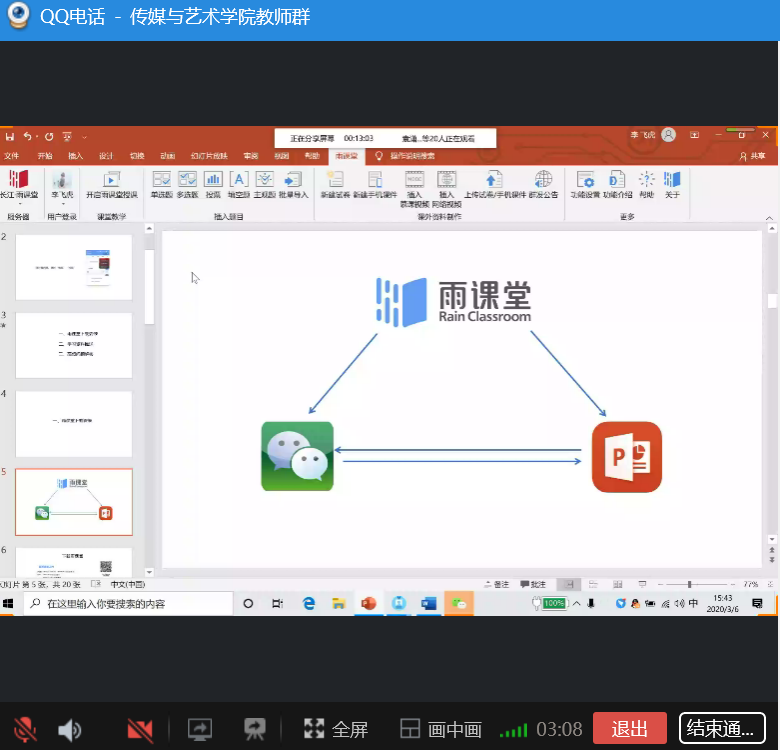Select slide 2 thumbnail
Image resolution: width=780 pixels, height=750 pixels.
(x=74, y=267)
